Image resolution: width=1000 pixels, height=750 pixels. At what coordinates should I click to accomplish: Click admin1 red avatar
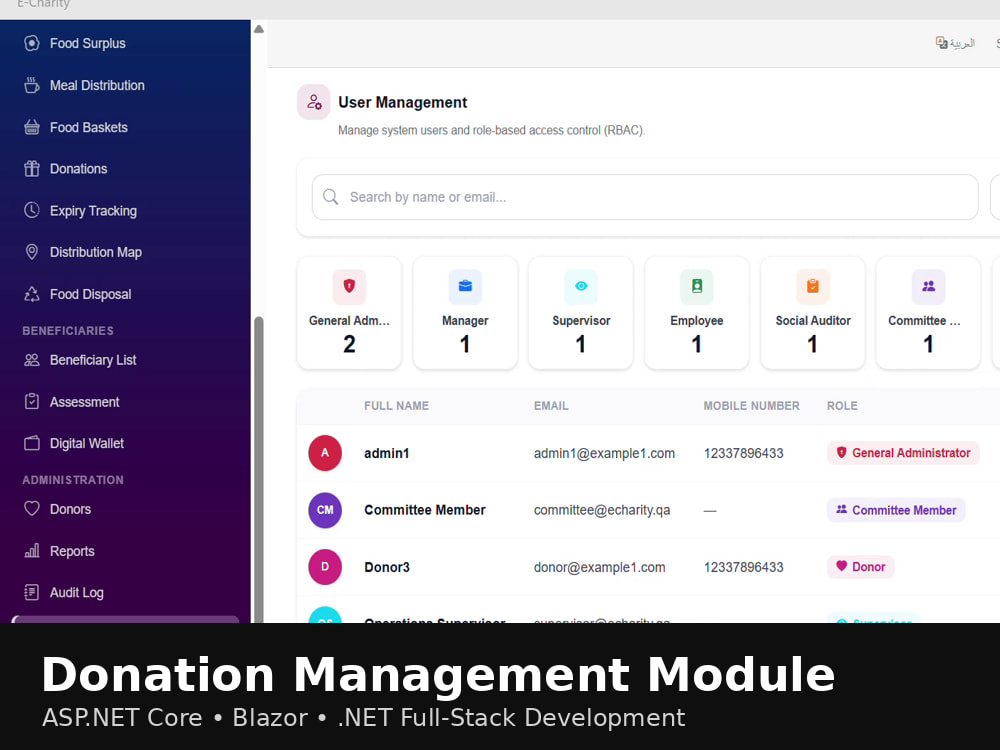click(x=325, y=453)
